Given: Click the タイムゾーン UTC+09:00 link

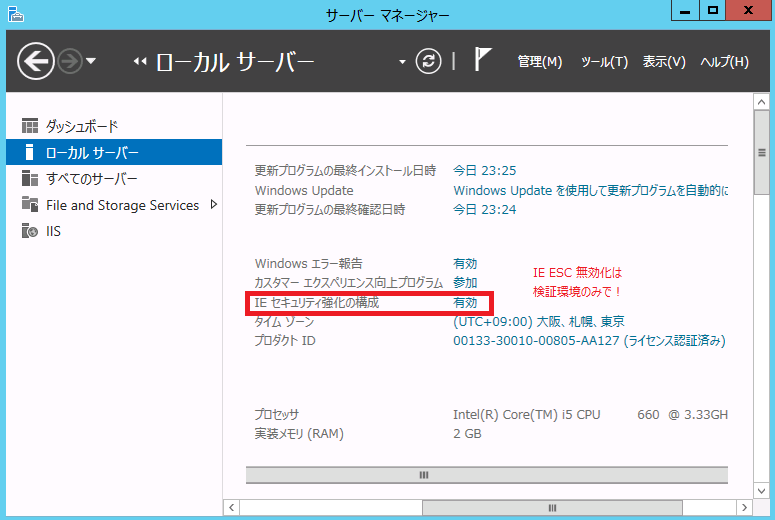Looking at the screenshot, I should click(539, 321).
